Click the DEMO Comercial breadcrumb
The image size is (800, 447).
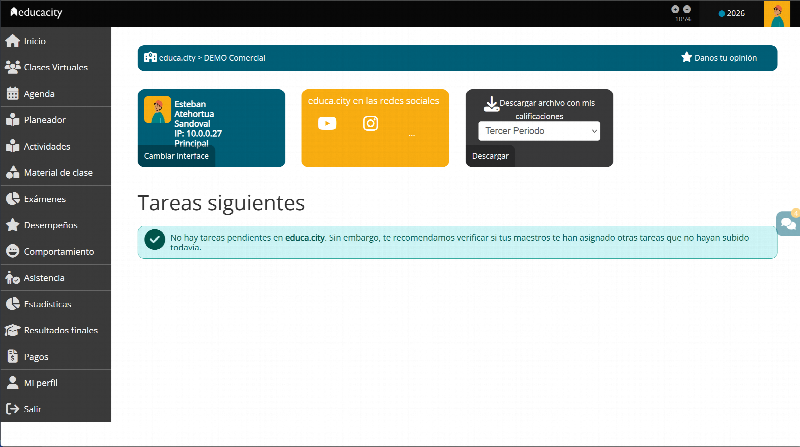click(235, 58)
